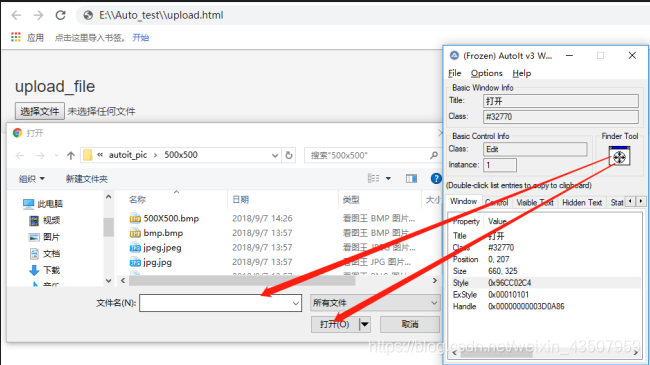Select file 500X500.bmp

click(171, 218)
